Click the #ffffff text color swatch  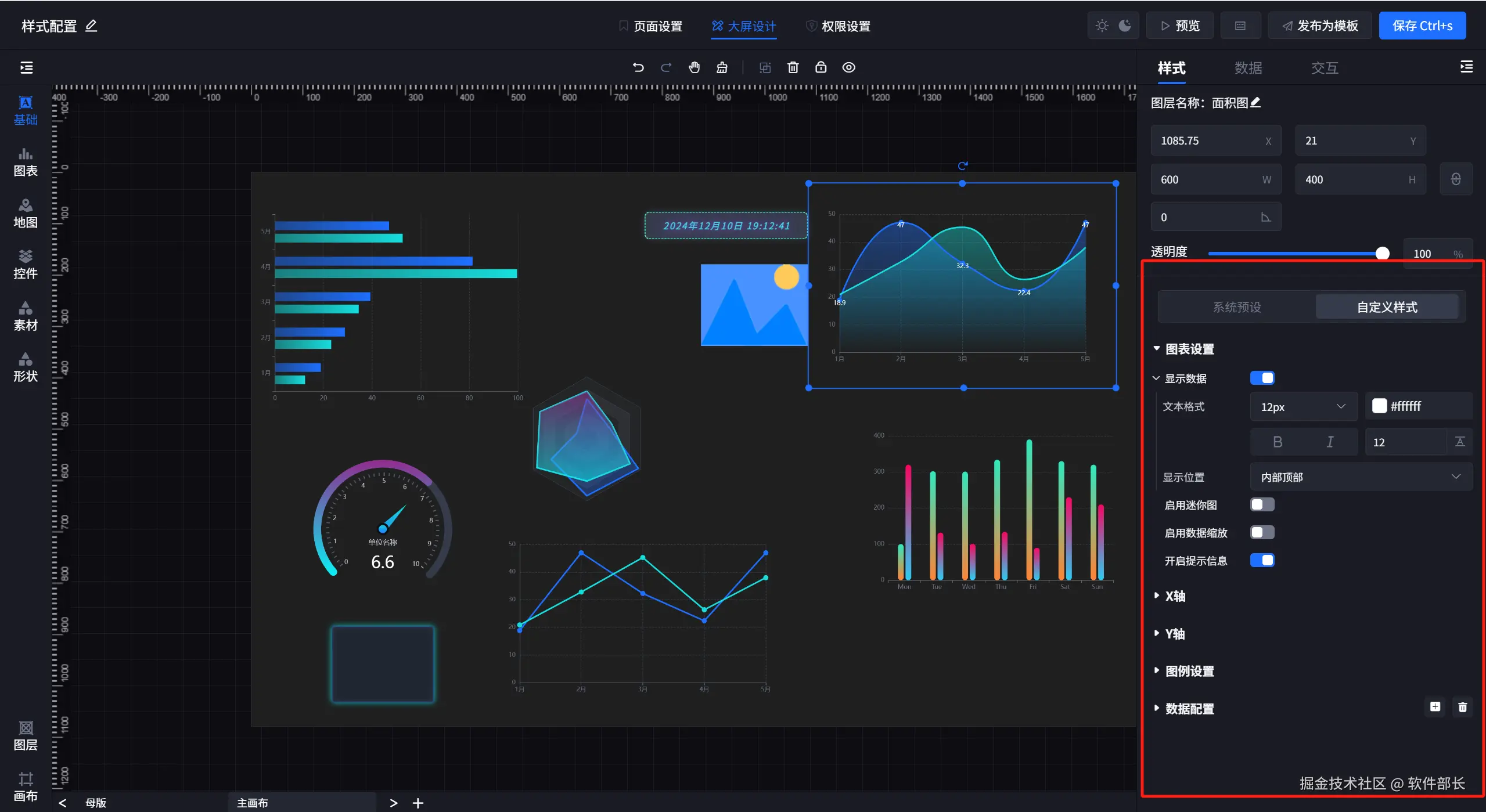tap(1379, 406)
